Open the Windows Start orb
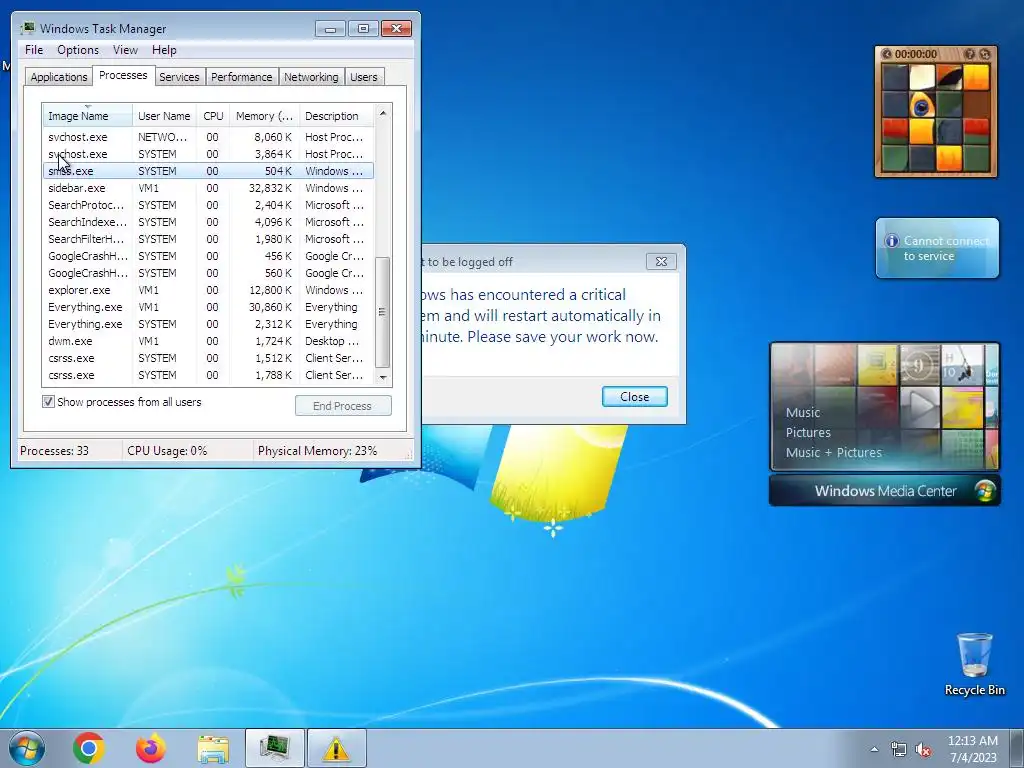 [27, 748]
